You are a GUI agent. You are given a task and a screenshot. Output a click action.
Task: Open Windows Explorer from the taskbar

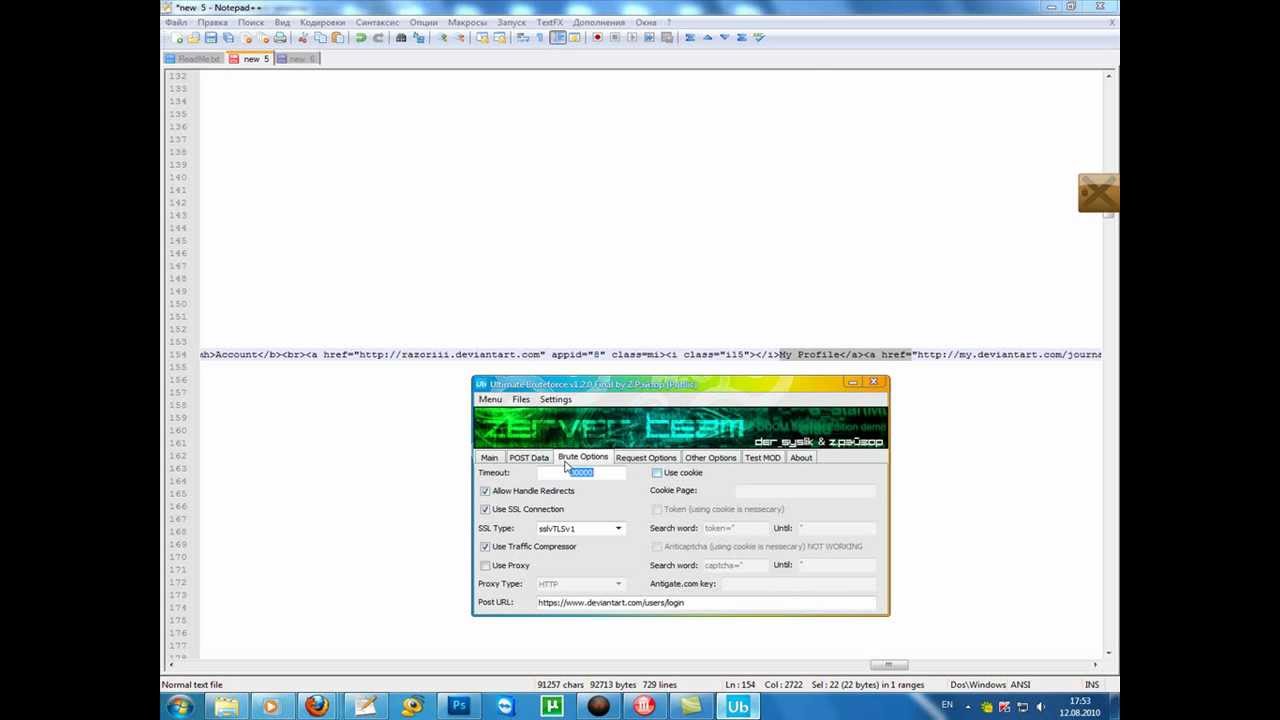226,706
